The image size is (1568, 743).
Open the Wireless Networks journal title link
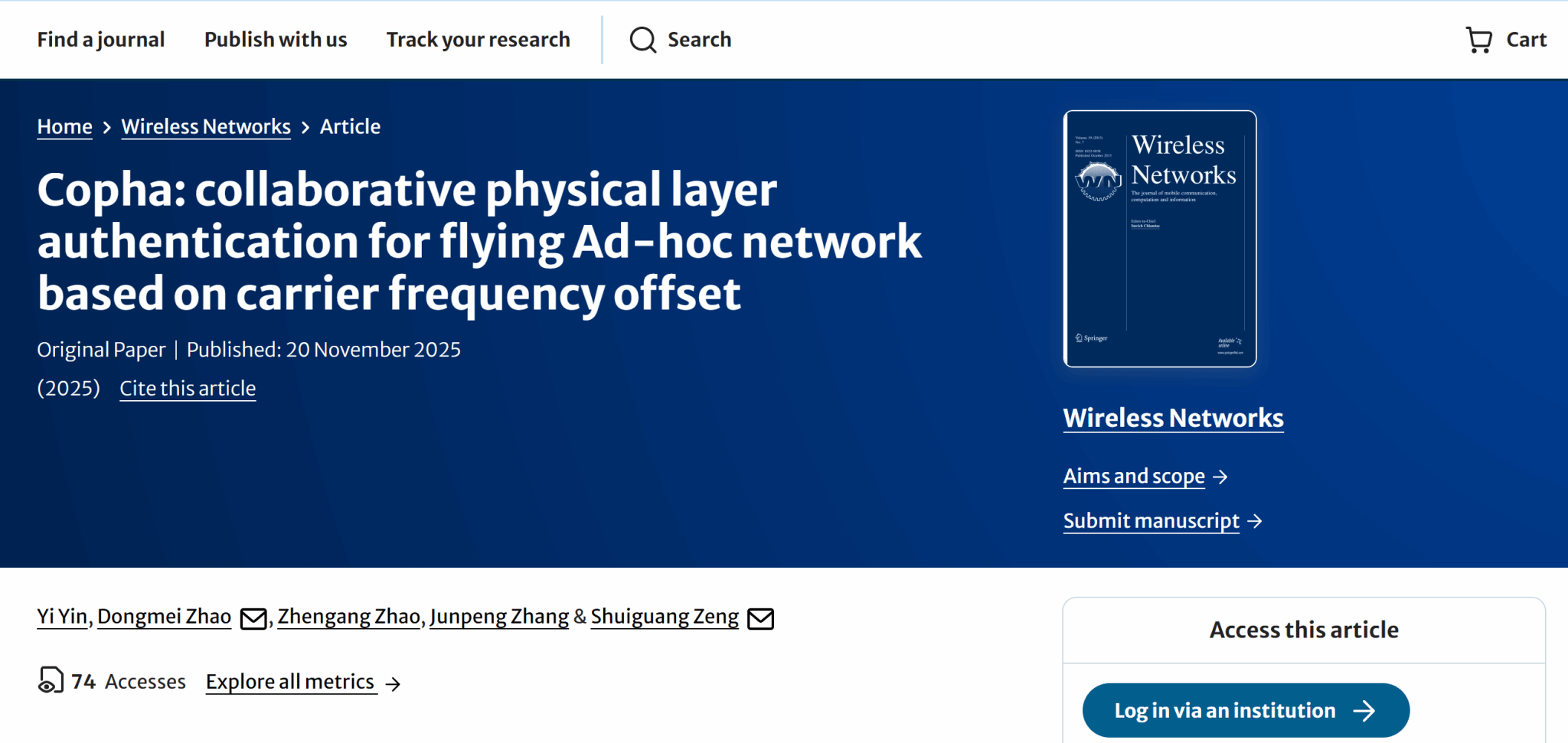(1173, 419)
